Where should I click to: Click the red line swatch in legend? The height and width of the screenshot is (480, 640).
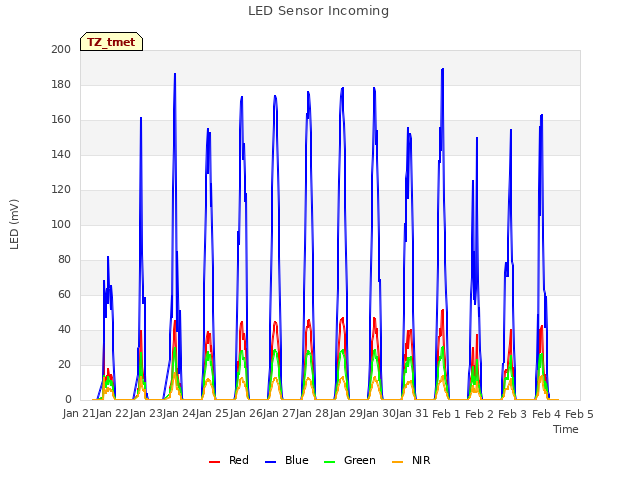(x=214, y=462)
